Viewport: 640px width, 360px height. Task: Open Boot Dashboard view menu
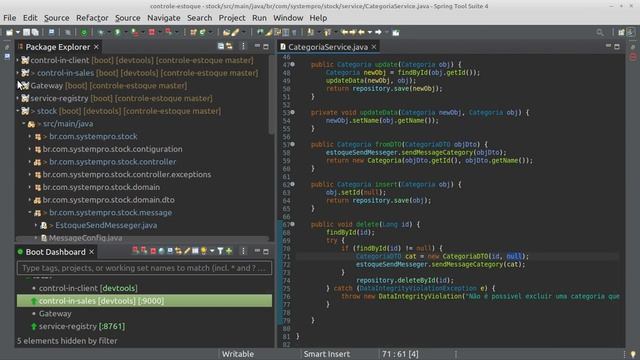coord(243,251)
